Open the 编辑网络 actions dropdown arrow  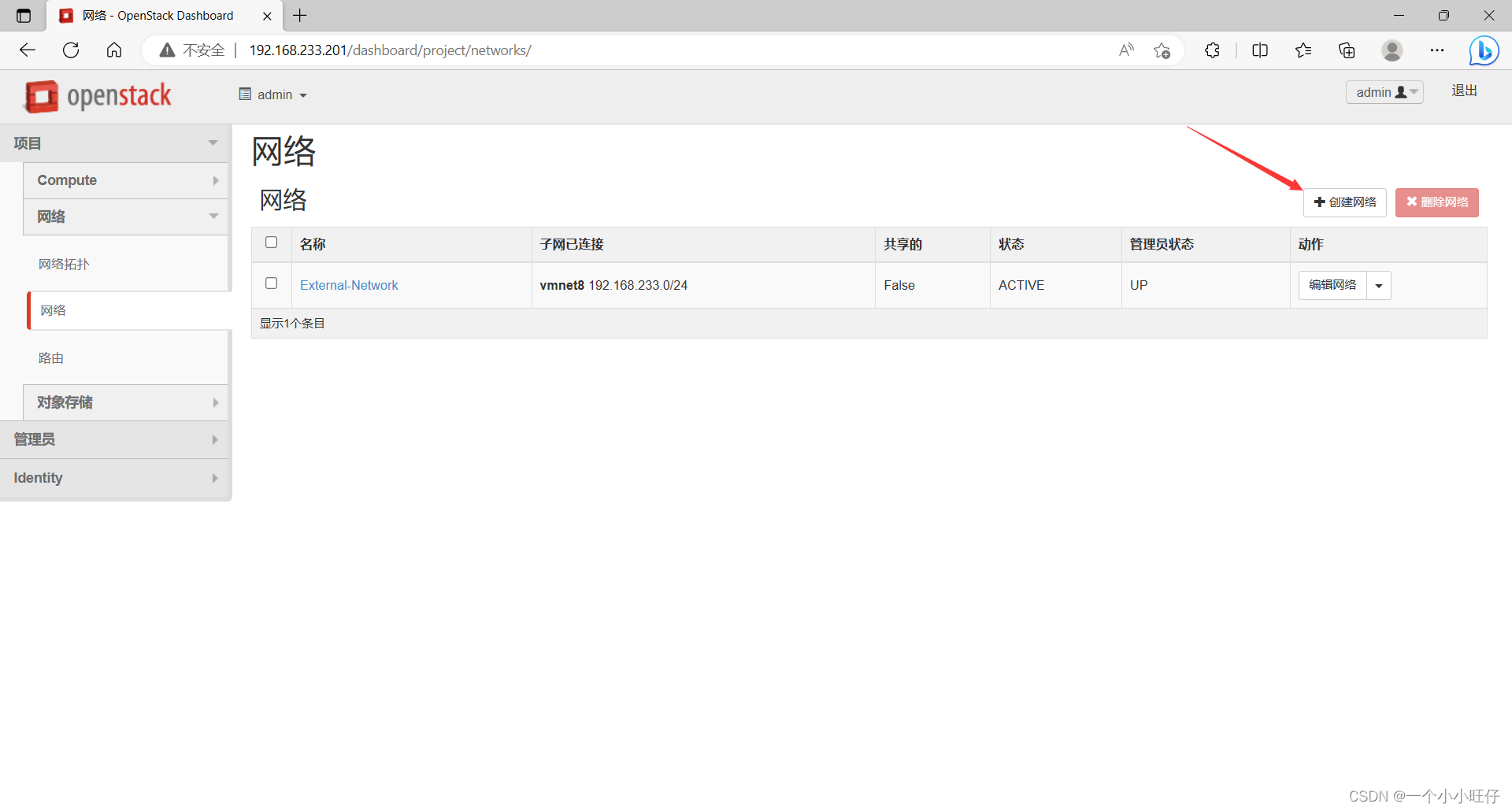[1379, 285]
